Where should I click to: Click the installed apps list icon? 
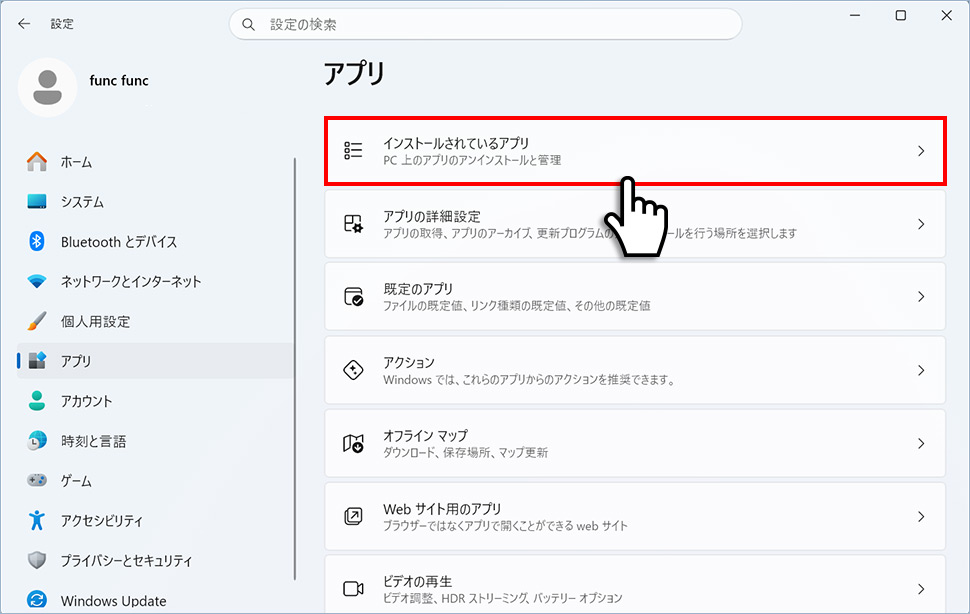point(353,150)
